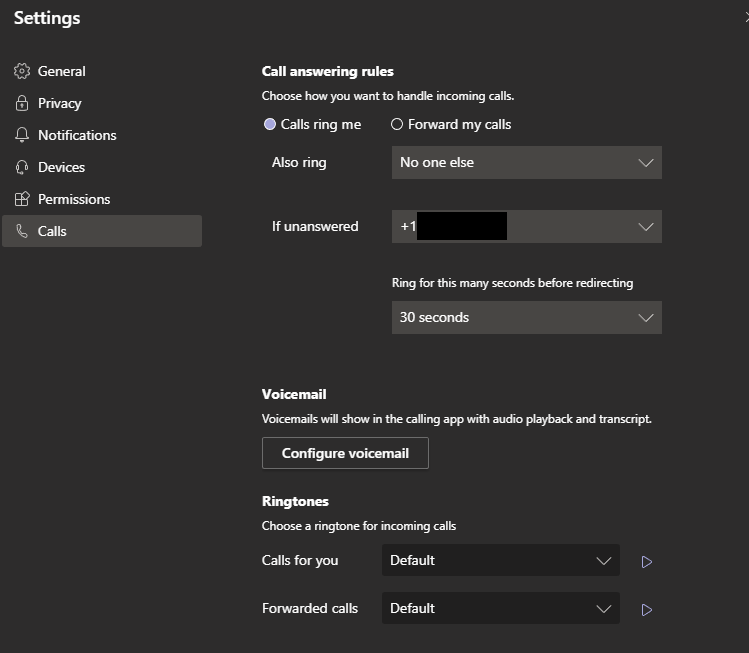749x653 pixels.
Task: Click the Privacy lock icon
Action: [x=22, y=103]
